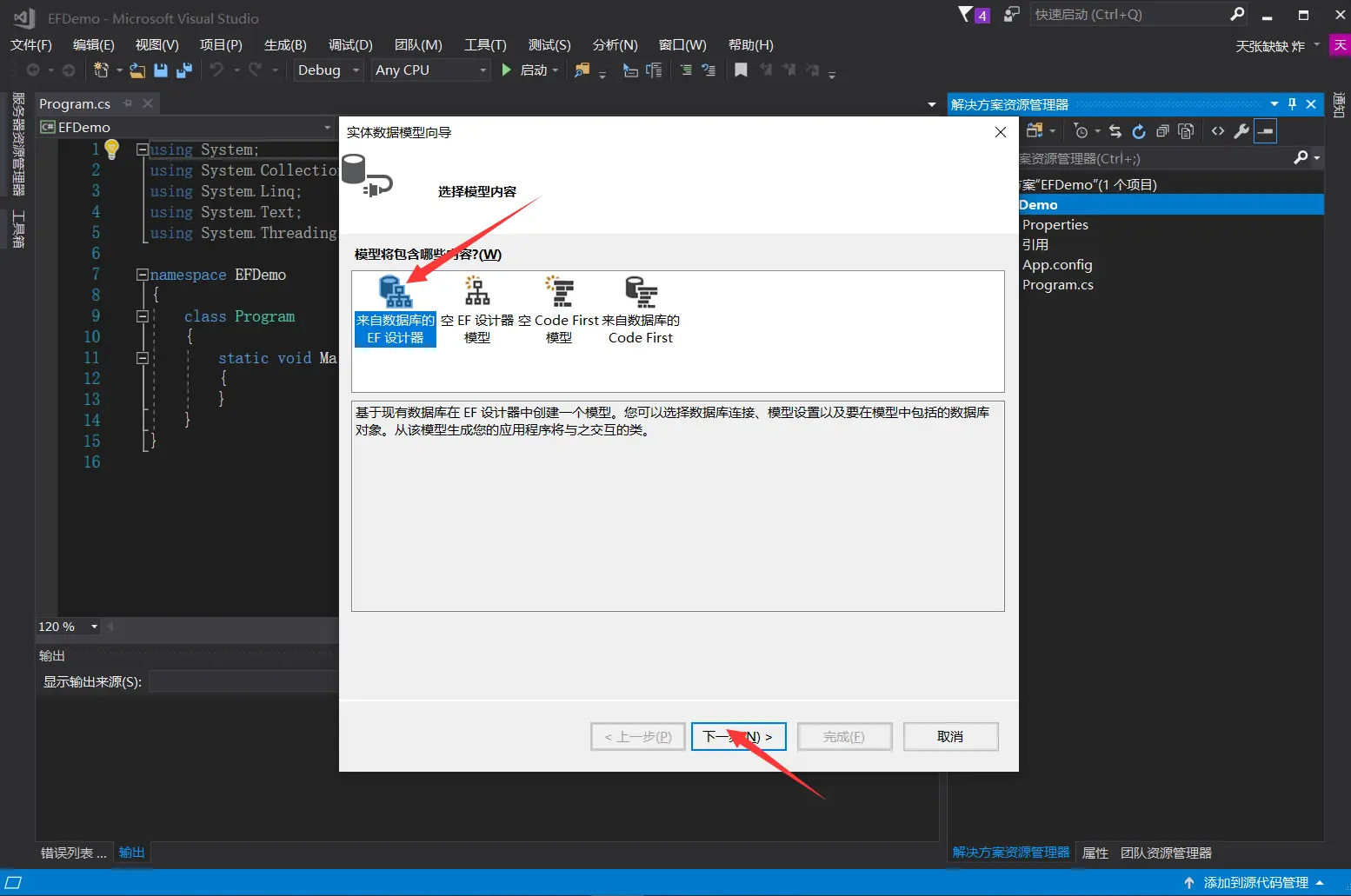
Task: Open properties wrench icon in Solution Explorer
Action: click(1241, 131)
